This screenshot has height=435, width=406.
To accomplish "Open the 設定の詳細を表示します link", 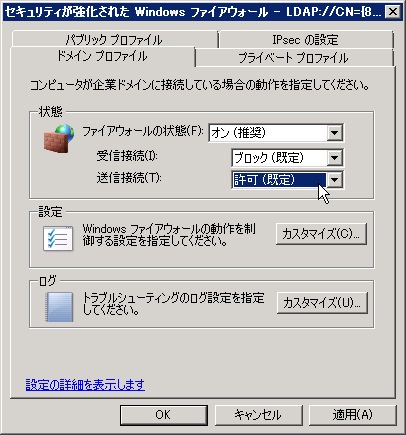I will (x=85, y=384).
